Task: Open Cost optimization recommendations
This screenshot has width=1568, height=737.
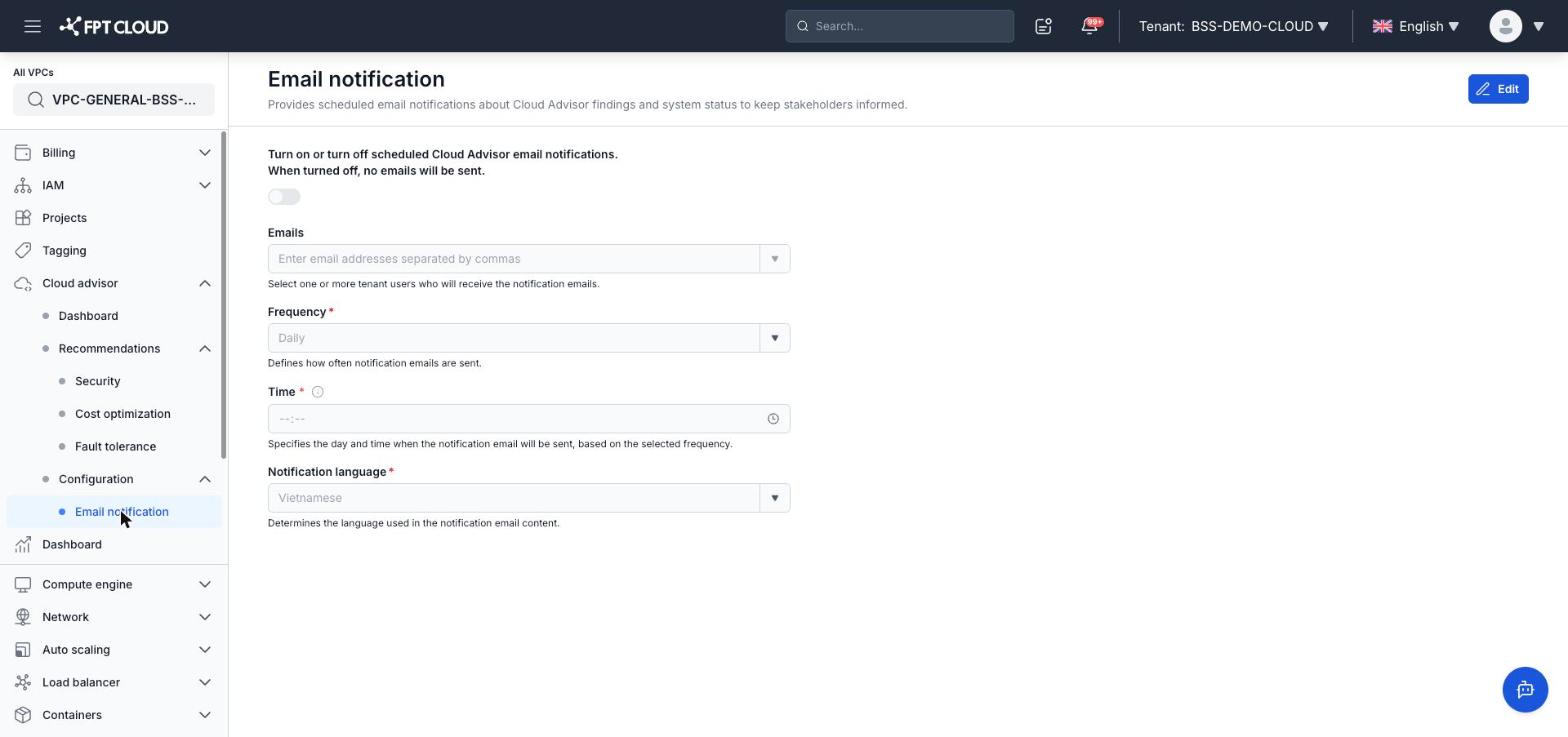Action: [123, 414]
